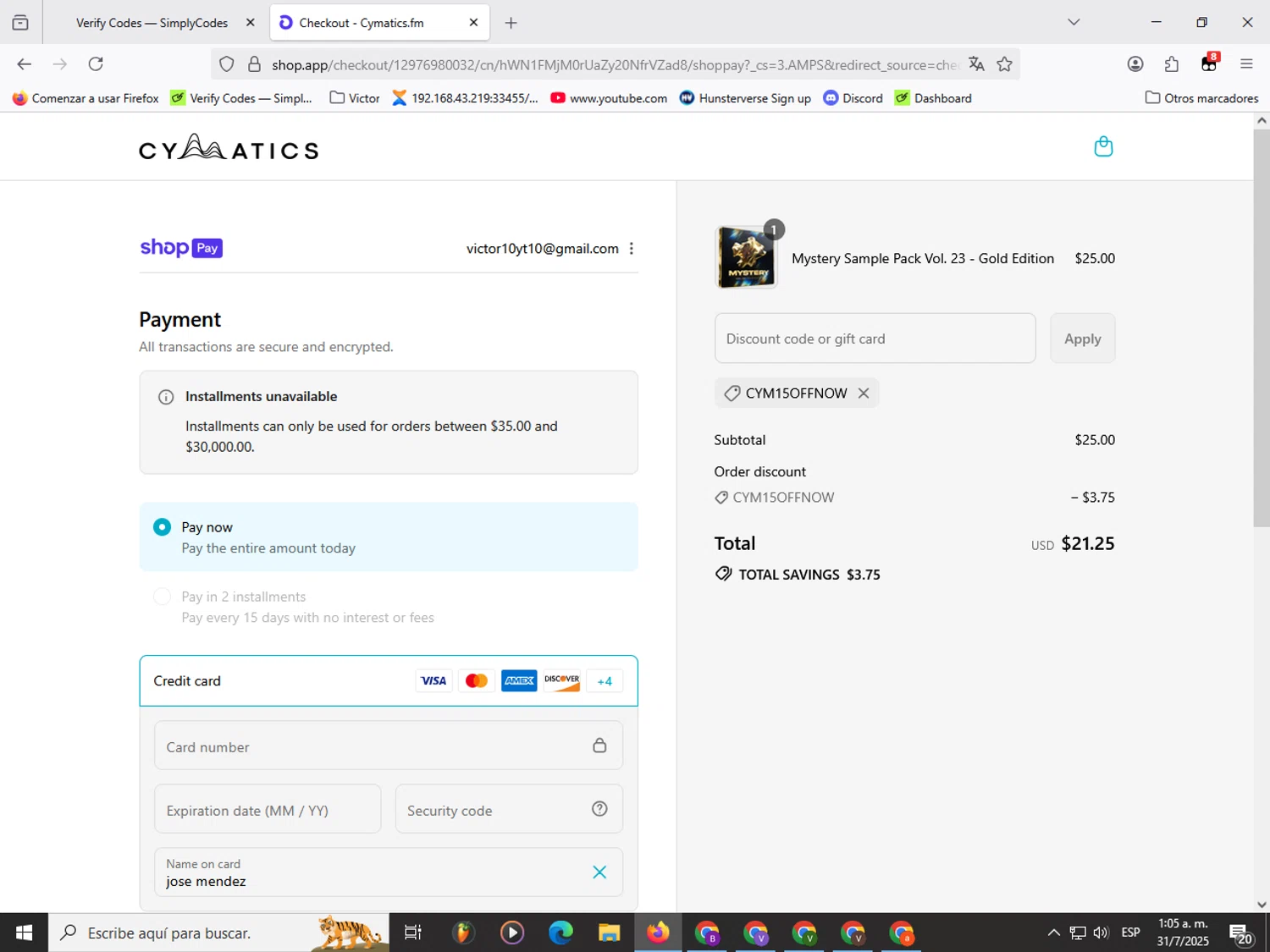Close the Verify Codes — SimplyCodes tab

coord(251,23)
